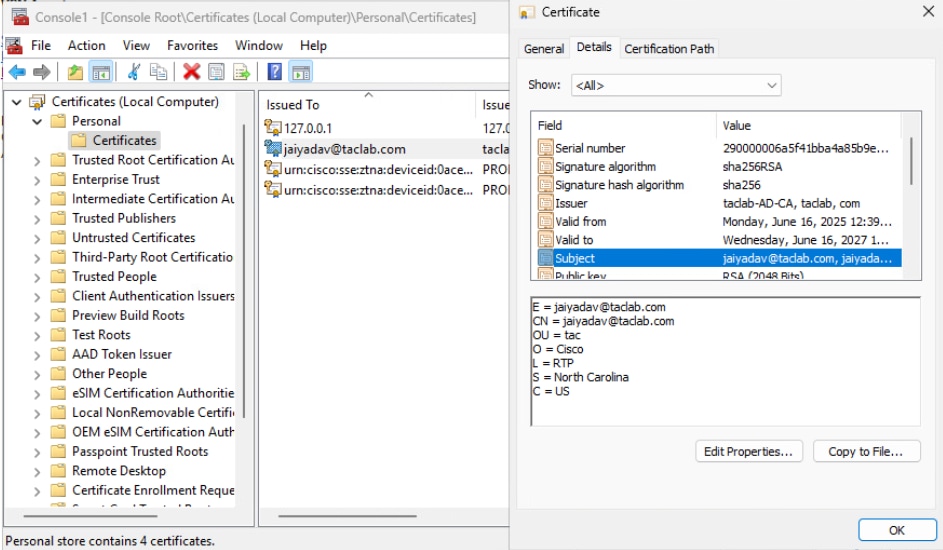Click the Cut scissors icon
The image size is (943, 550).
(x=134, y=72)
